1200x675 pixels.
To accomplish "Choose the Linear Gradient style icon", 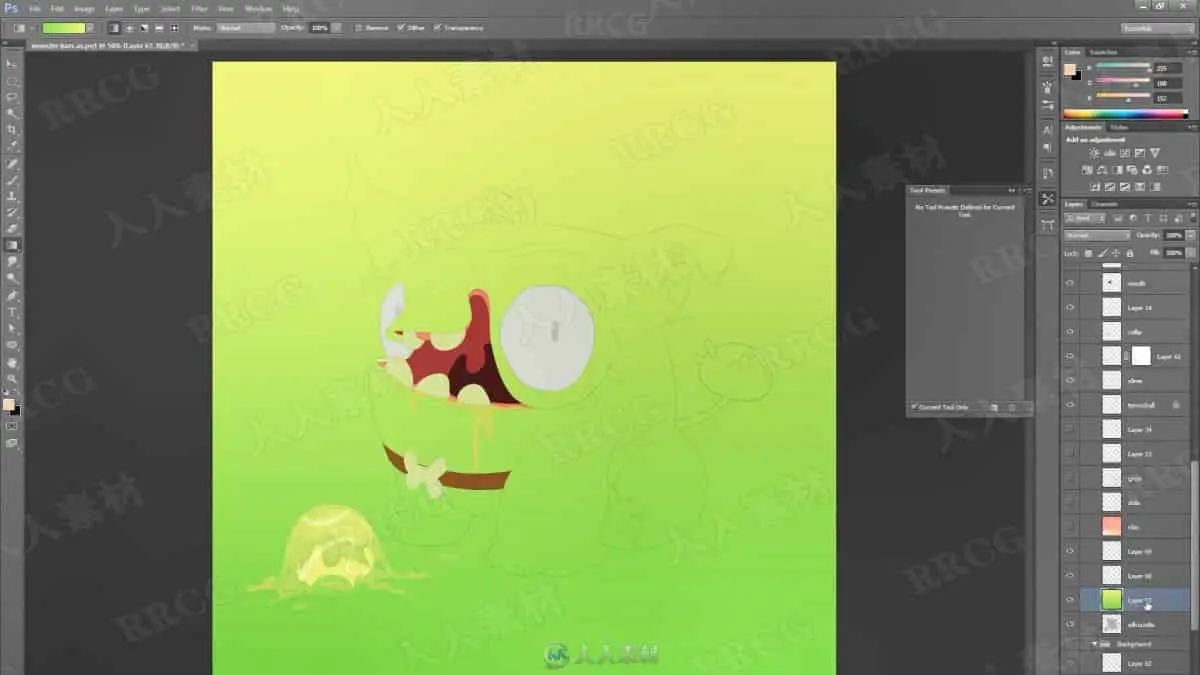I will 114,28.
